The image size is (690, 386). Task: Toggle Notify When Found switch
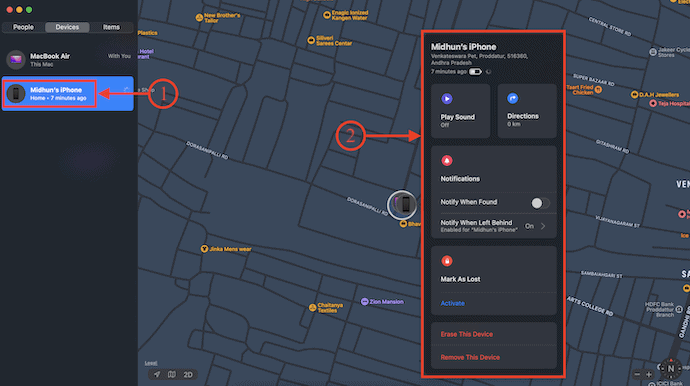pos(540,203)
